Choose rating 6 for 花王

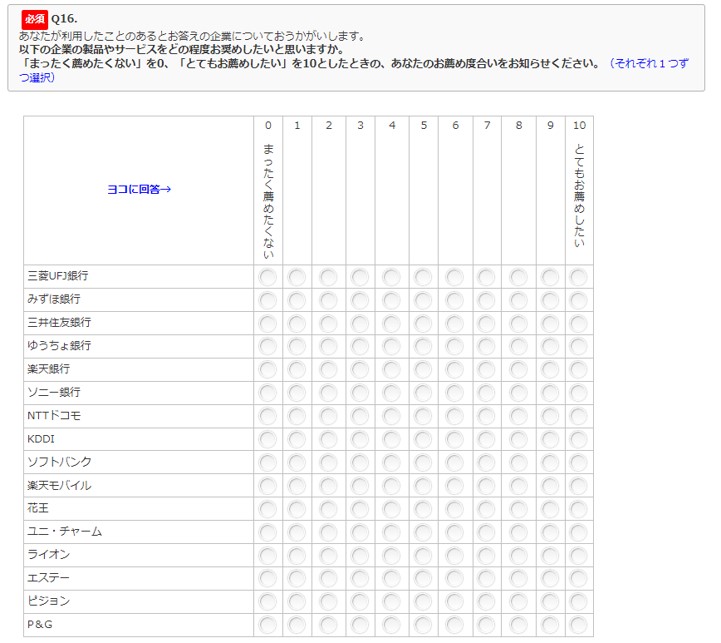(455, 509)
